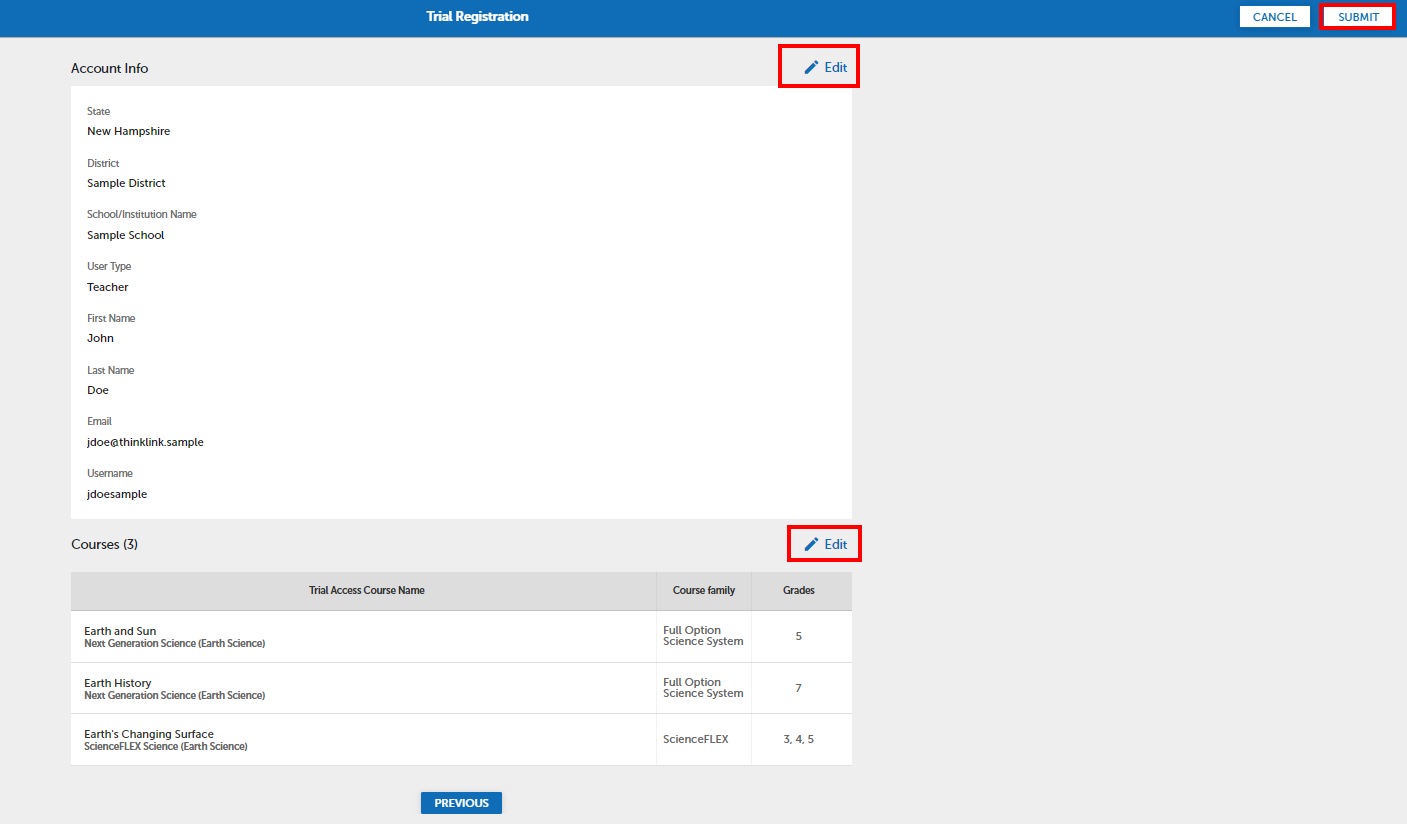Cancel the trial registration
1407x824 pixels.
[1274, 16]
